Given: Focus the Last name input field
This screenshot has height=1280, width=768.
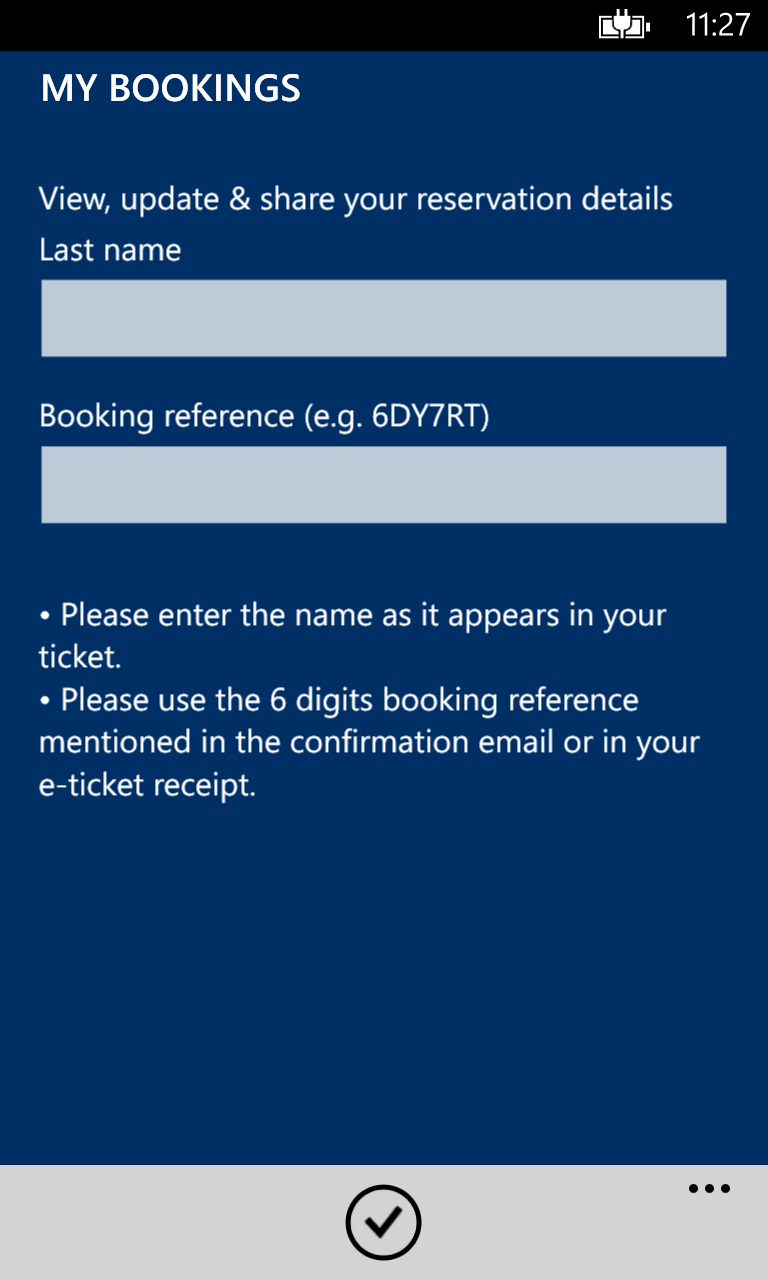Looking at the screenshot, I should 383,318.
